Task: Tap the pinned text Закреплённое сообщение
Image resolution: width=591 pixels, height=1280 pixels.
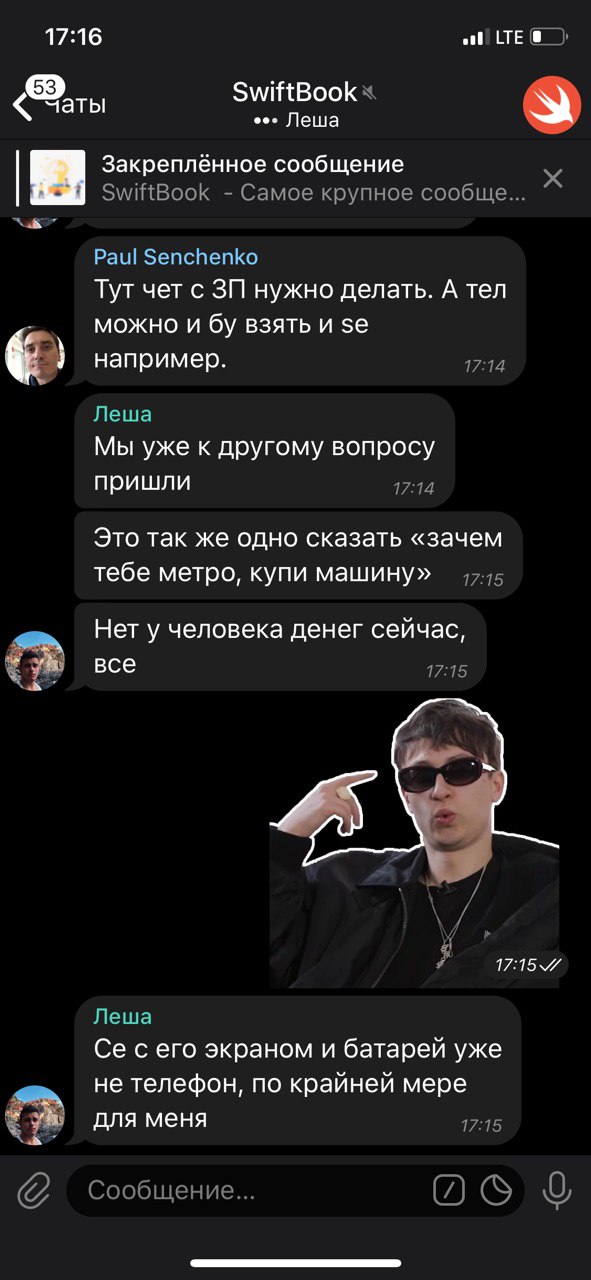Action: point(253,164)
